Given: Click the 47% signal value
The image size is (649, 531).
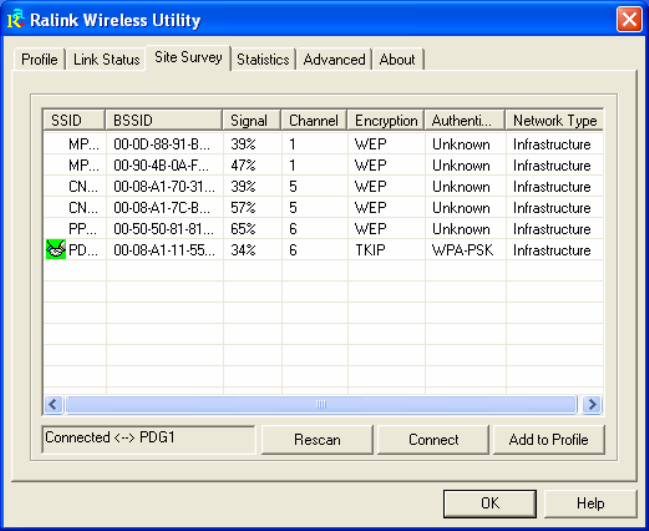Looking at the screenshot, I should click(x=243, y=165).
